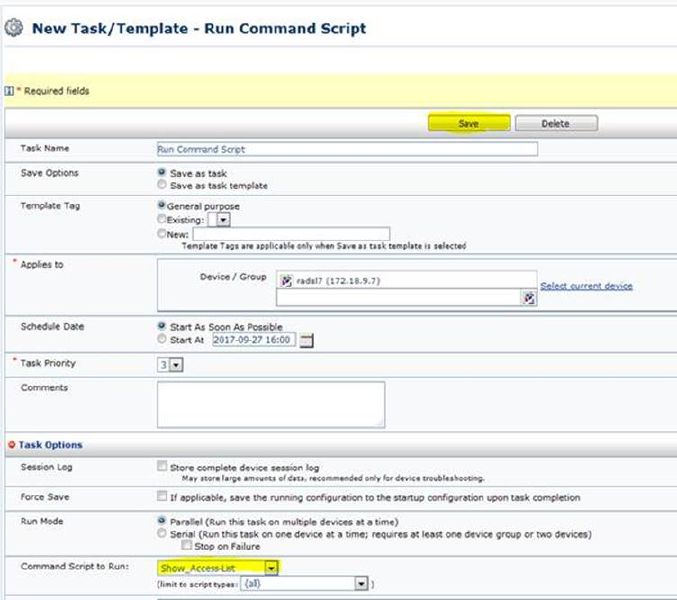Open the device selector icon below radsl7
The height and width of the screenshot is (600, 677).
tap(529, 298)
